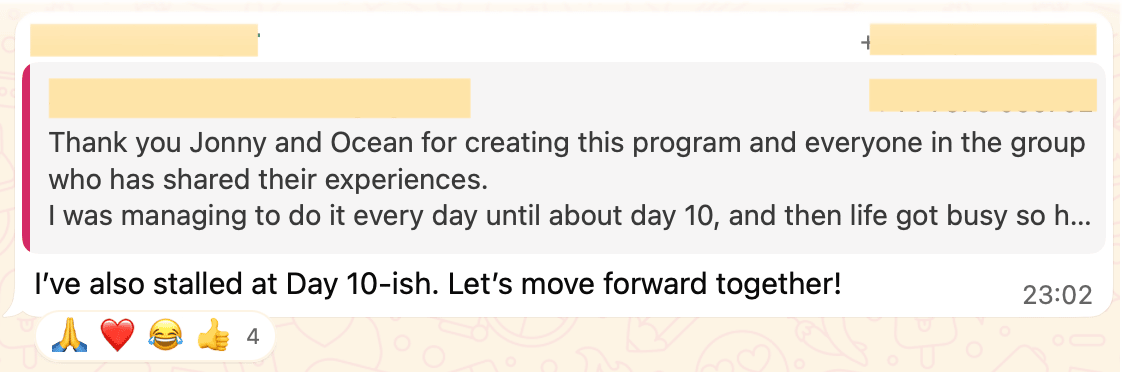Click the quoted author's name in reply
The width and height of the screenshot is (1122, 372).
[259, 99]
